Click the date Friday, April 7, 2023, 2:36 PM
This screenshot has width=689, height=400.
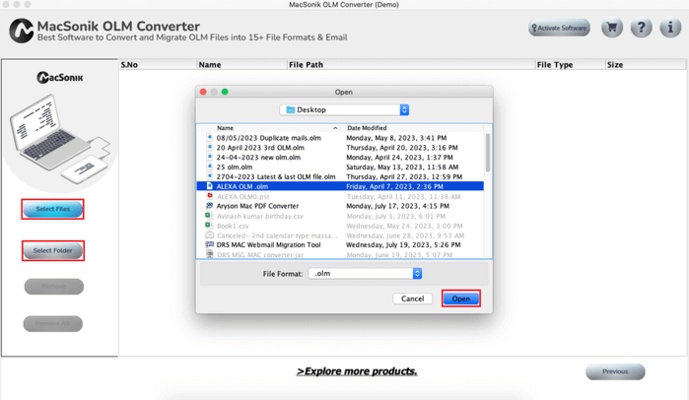395,186
